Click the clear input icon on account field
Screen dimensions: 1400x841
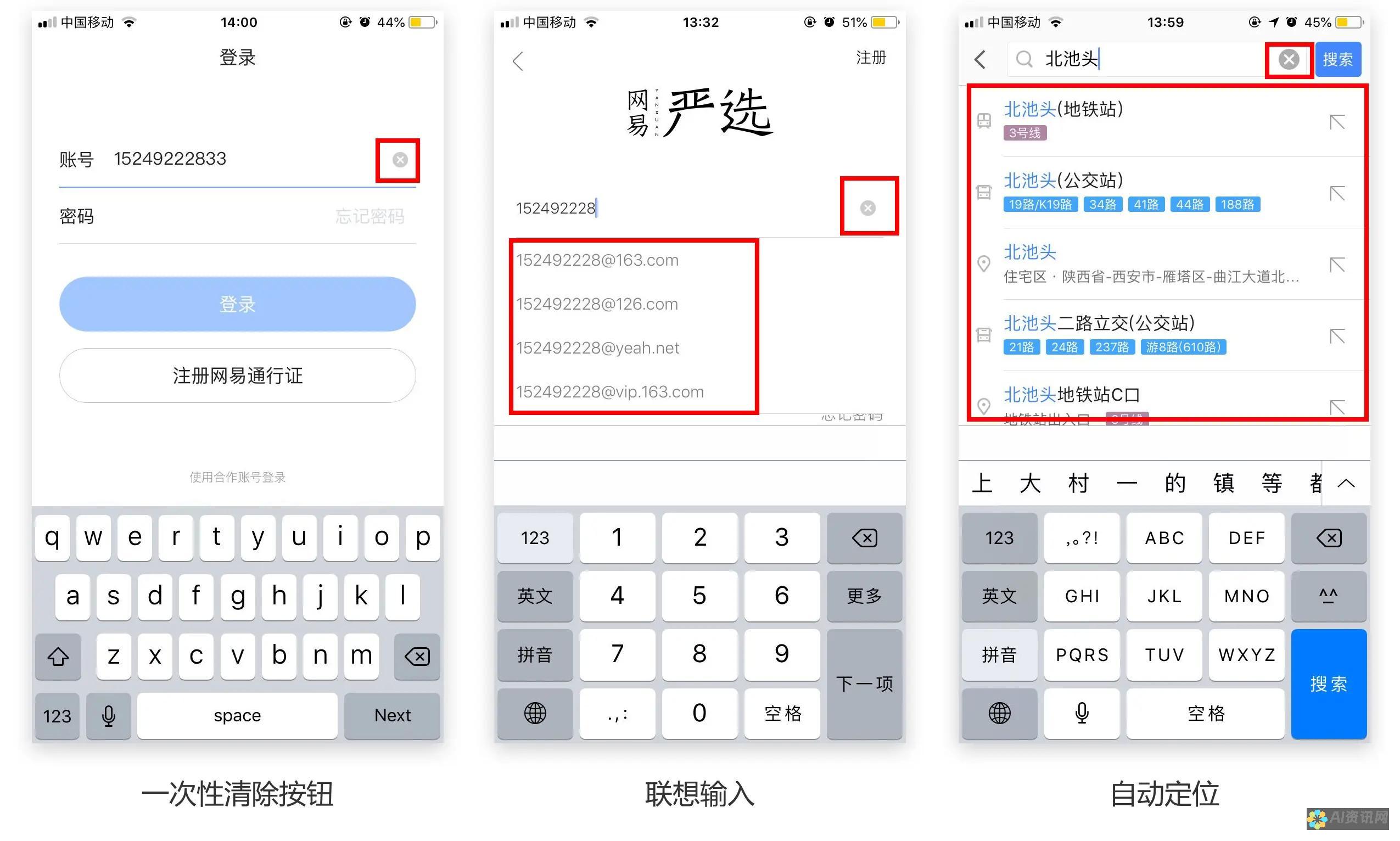[399, 159]
